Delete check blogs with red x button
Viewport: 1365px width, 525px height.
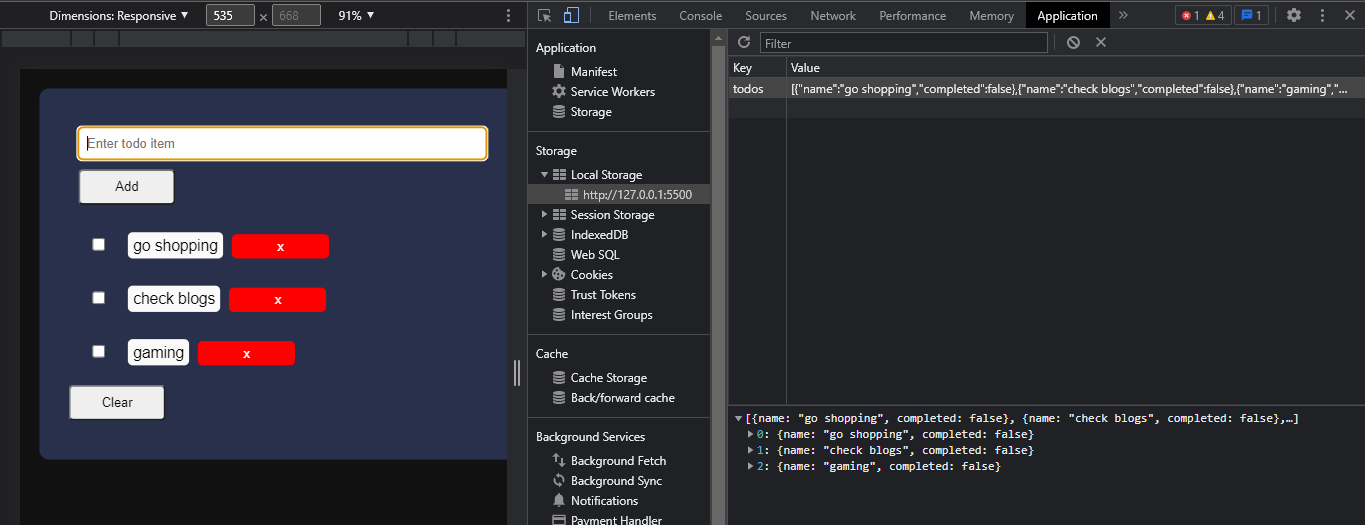278,299
